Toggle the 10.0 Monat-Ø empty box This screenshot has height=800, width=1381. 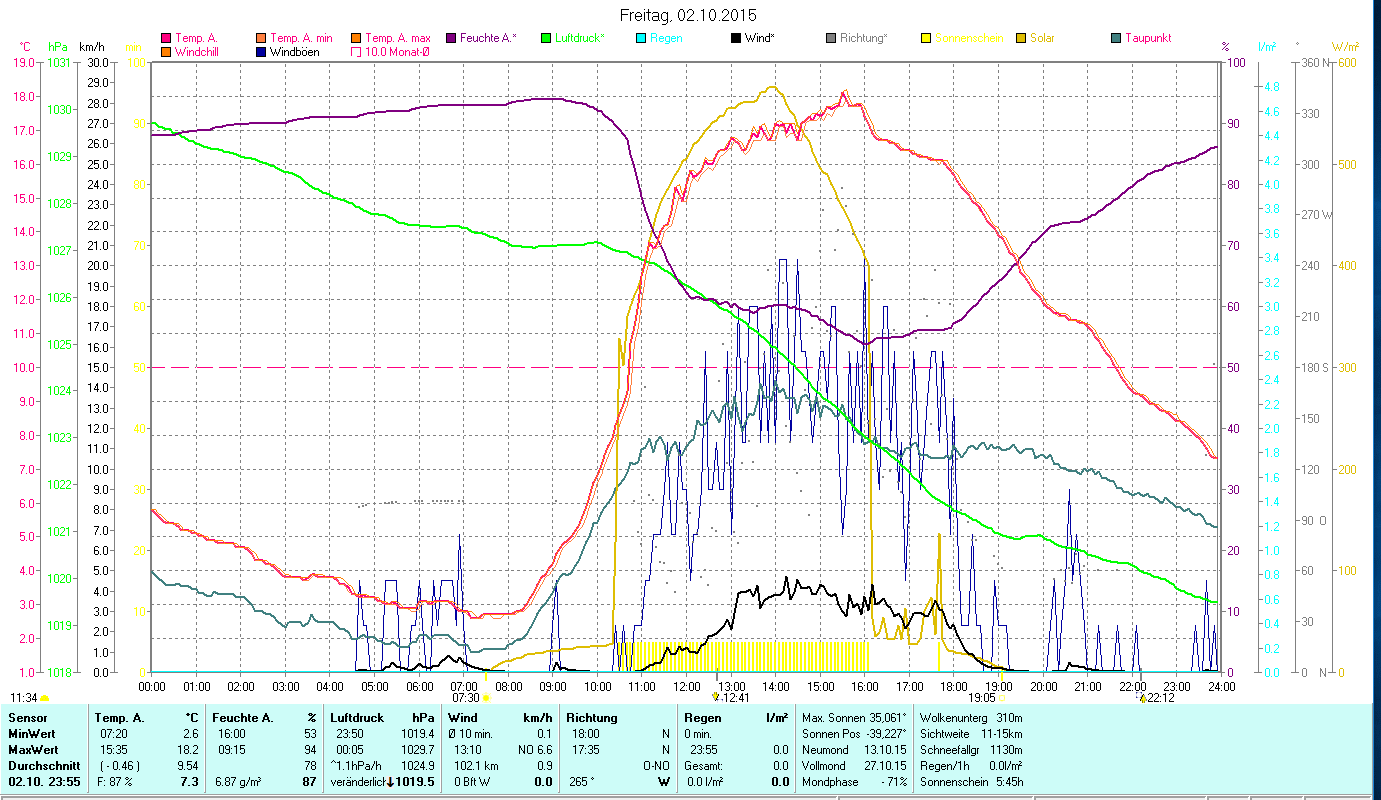point(356,52)
